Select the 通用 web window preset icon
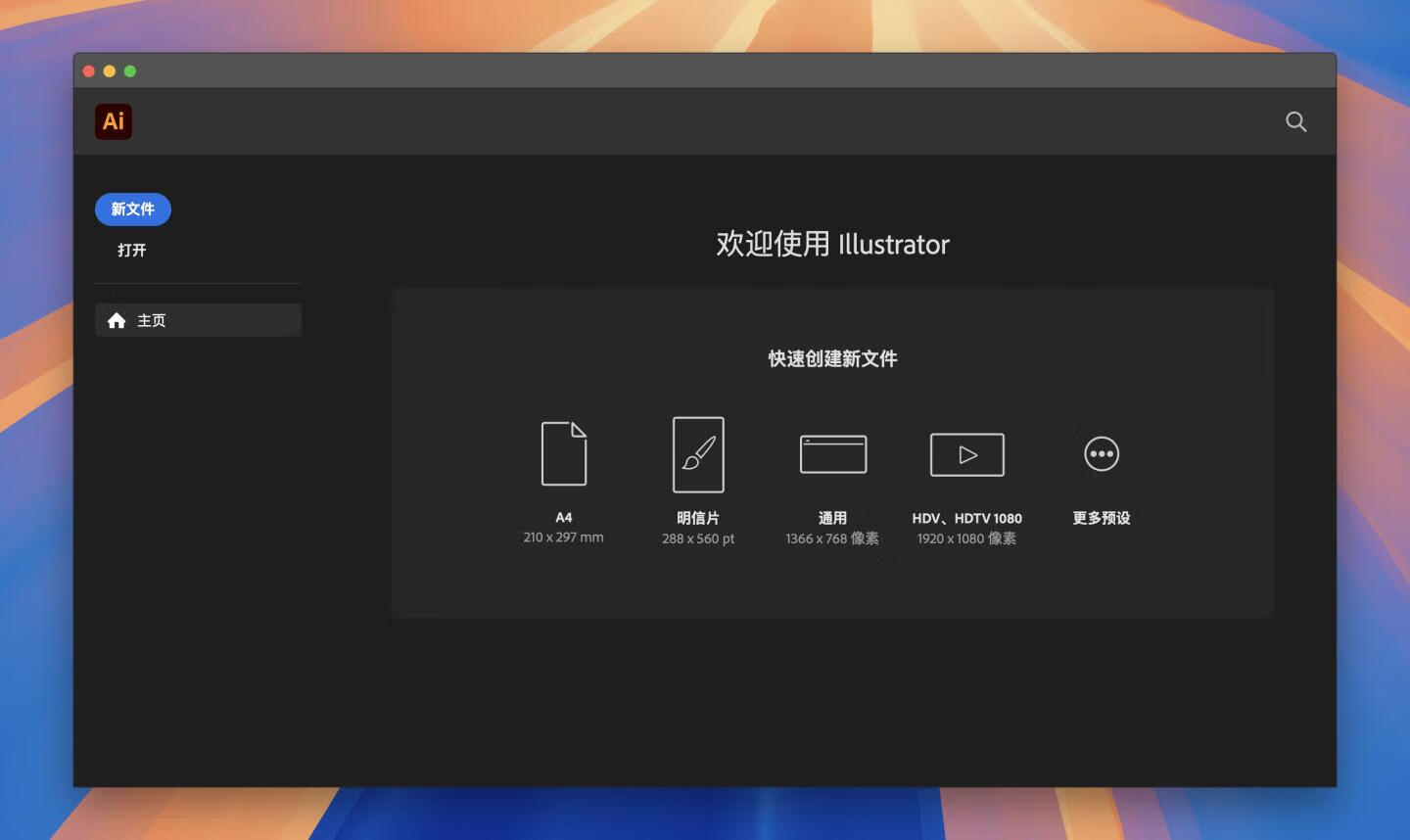 [833, 454]
